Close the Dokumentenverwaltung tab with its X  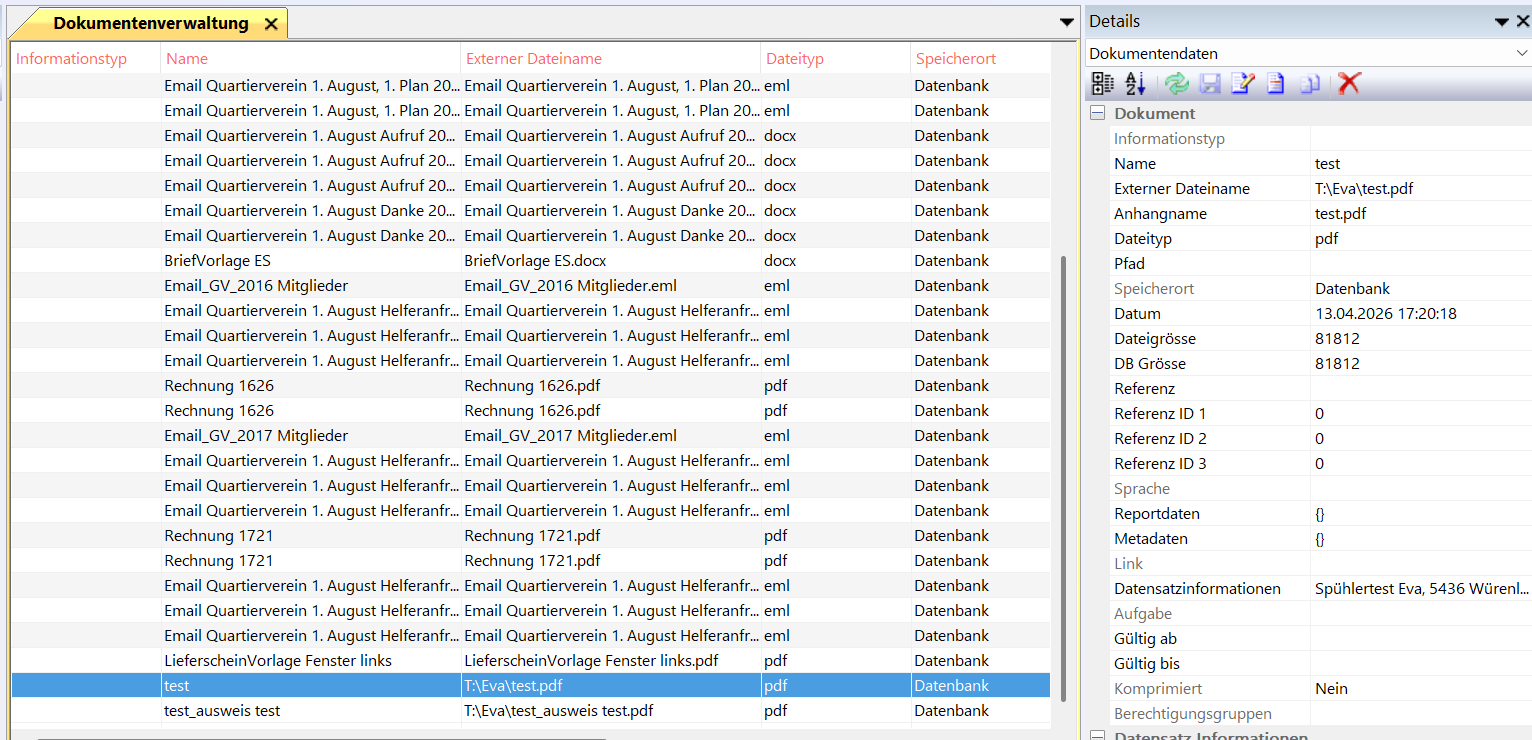tap(271, 24)
